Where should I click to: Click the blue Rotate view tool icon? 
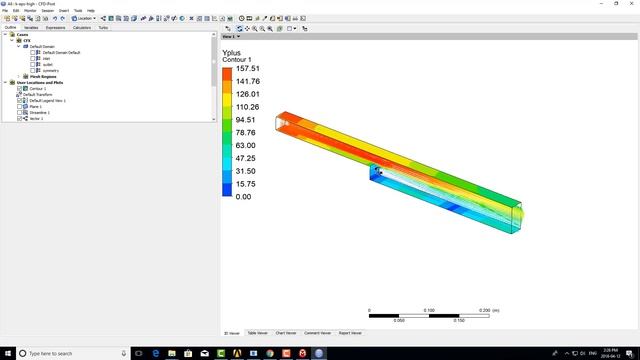point(240,29)
